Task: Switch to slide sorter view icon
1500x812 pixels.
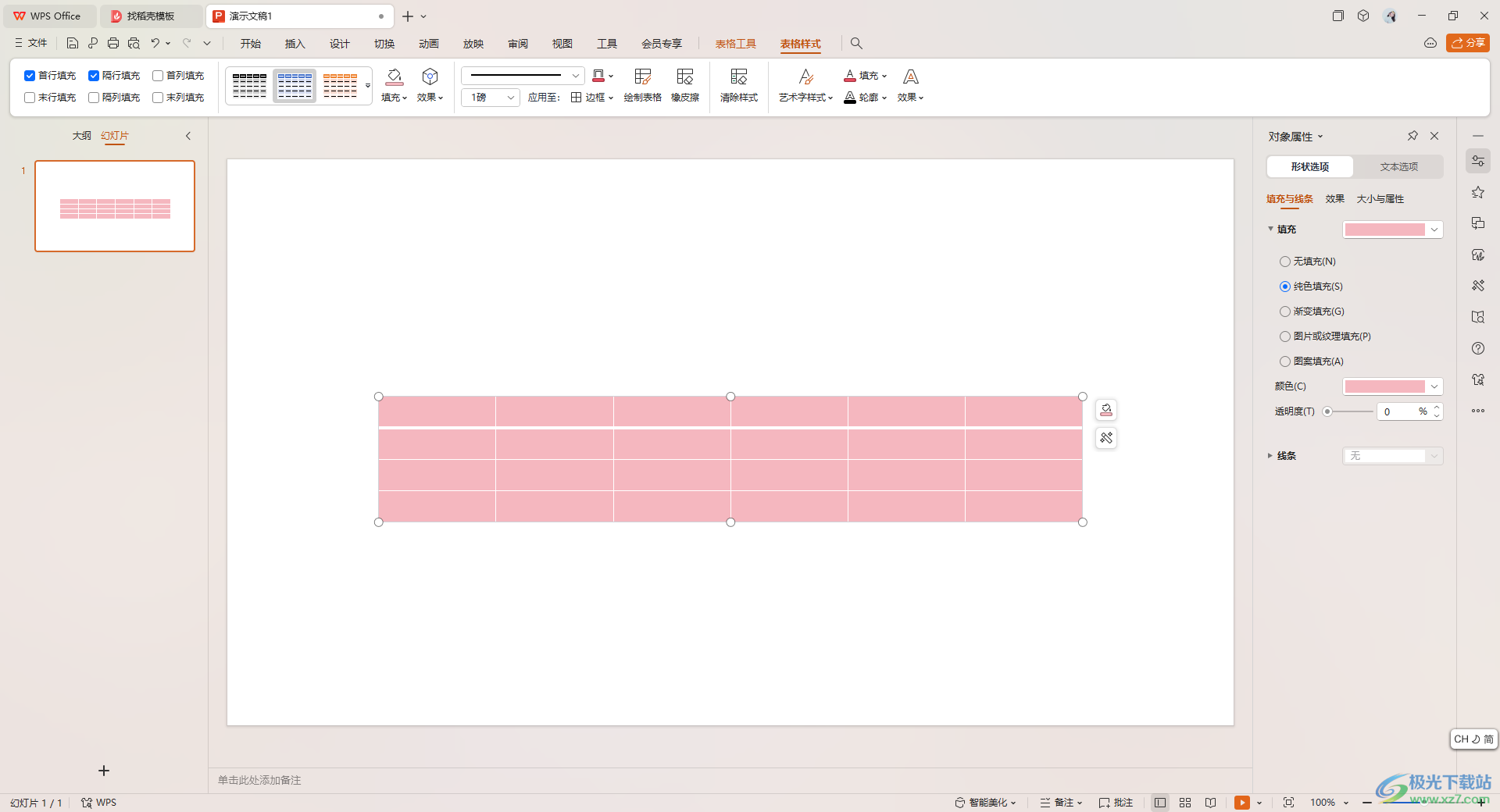Action: click(1185, 803)
